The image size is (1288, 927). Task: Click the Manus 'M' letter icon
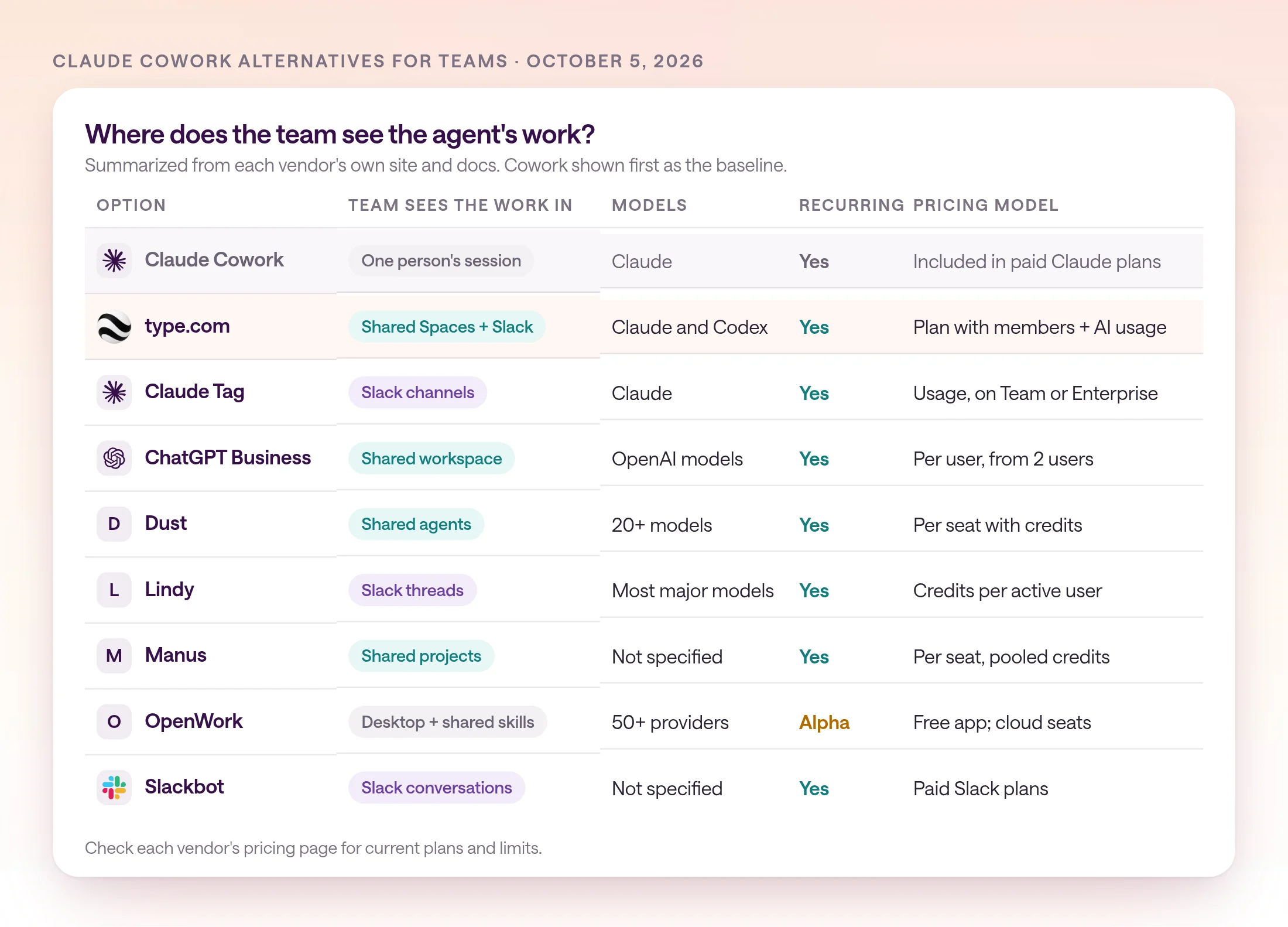(x=114, y=656)
